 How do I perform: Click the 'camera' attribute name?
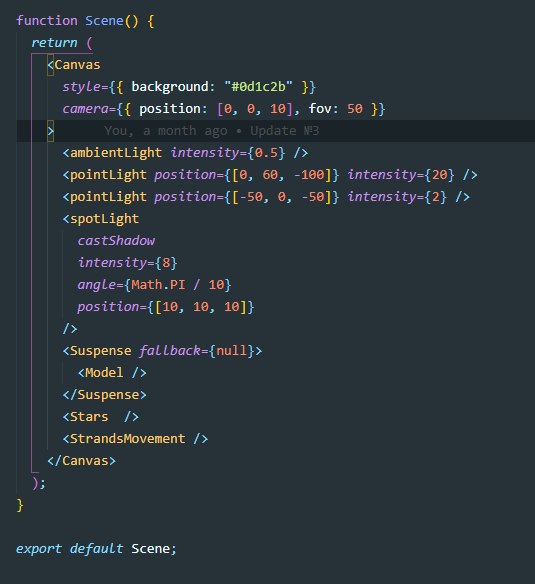(85, 109)
